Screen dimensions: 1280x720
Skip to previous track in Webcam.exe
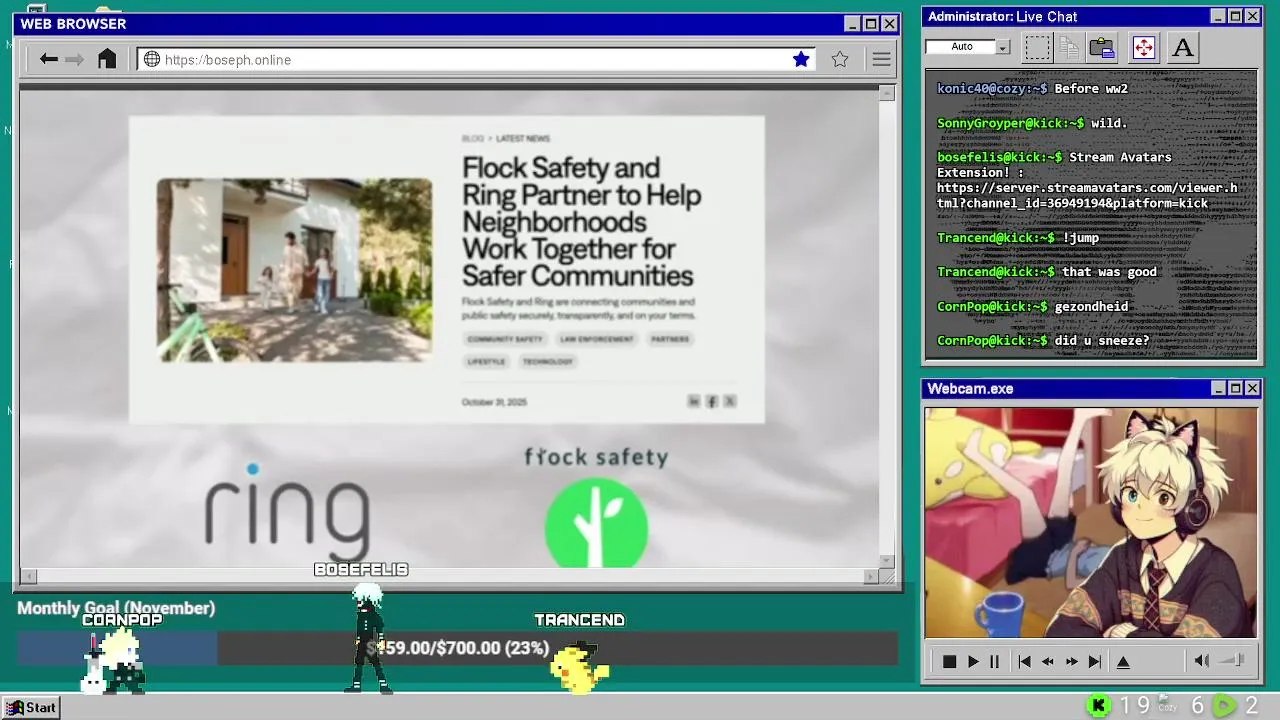click(x=1024, y=661)
